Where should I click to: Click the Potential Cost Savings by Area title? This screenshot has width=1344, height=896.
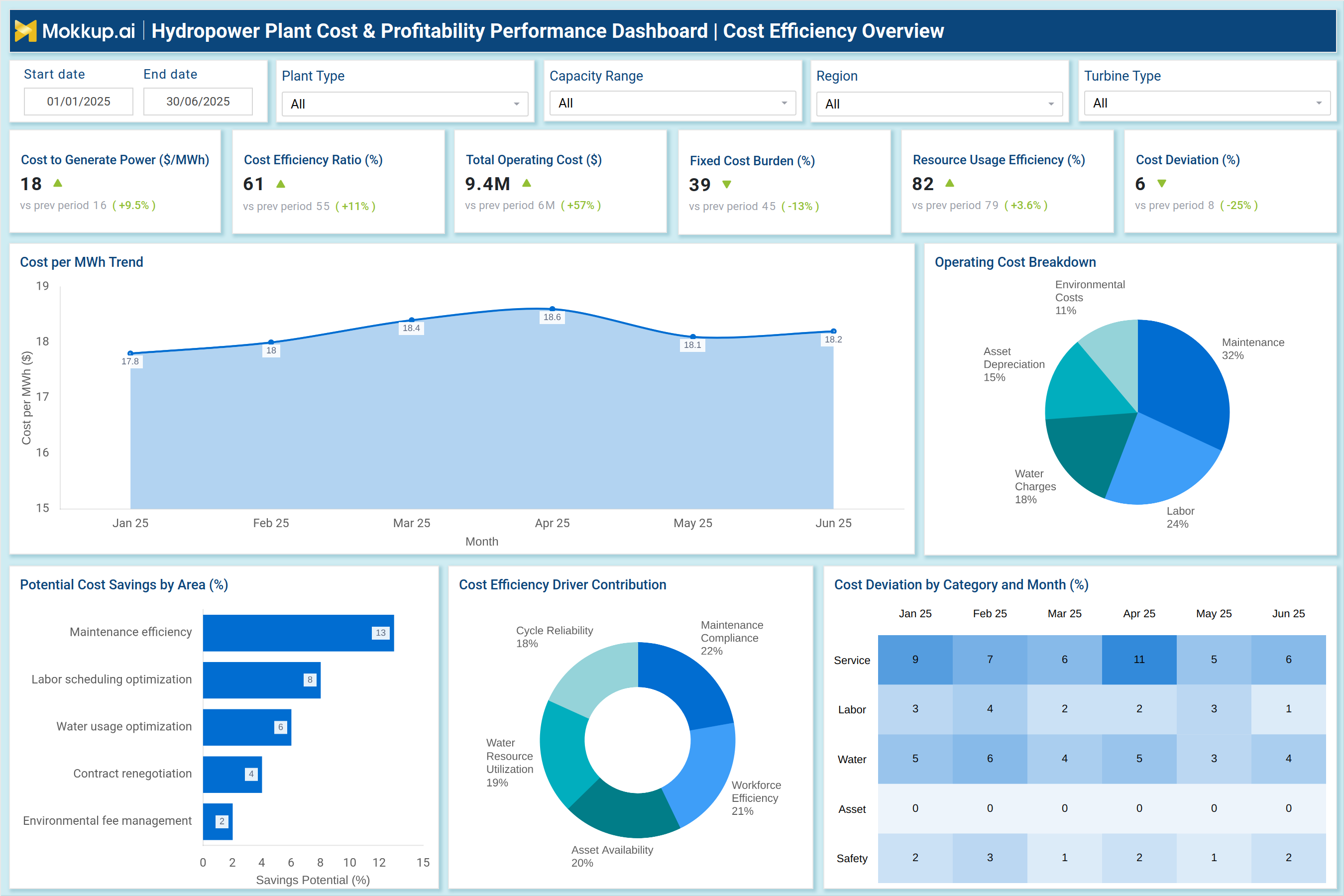tap(124, 585)
